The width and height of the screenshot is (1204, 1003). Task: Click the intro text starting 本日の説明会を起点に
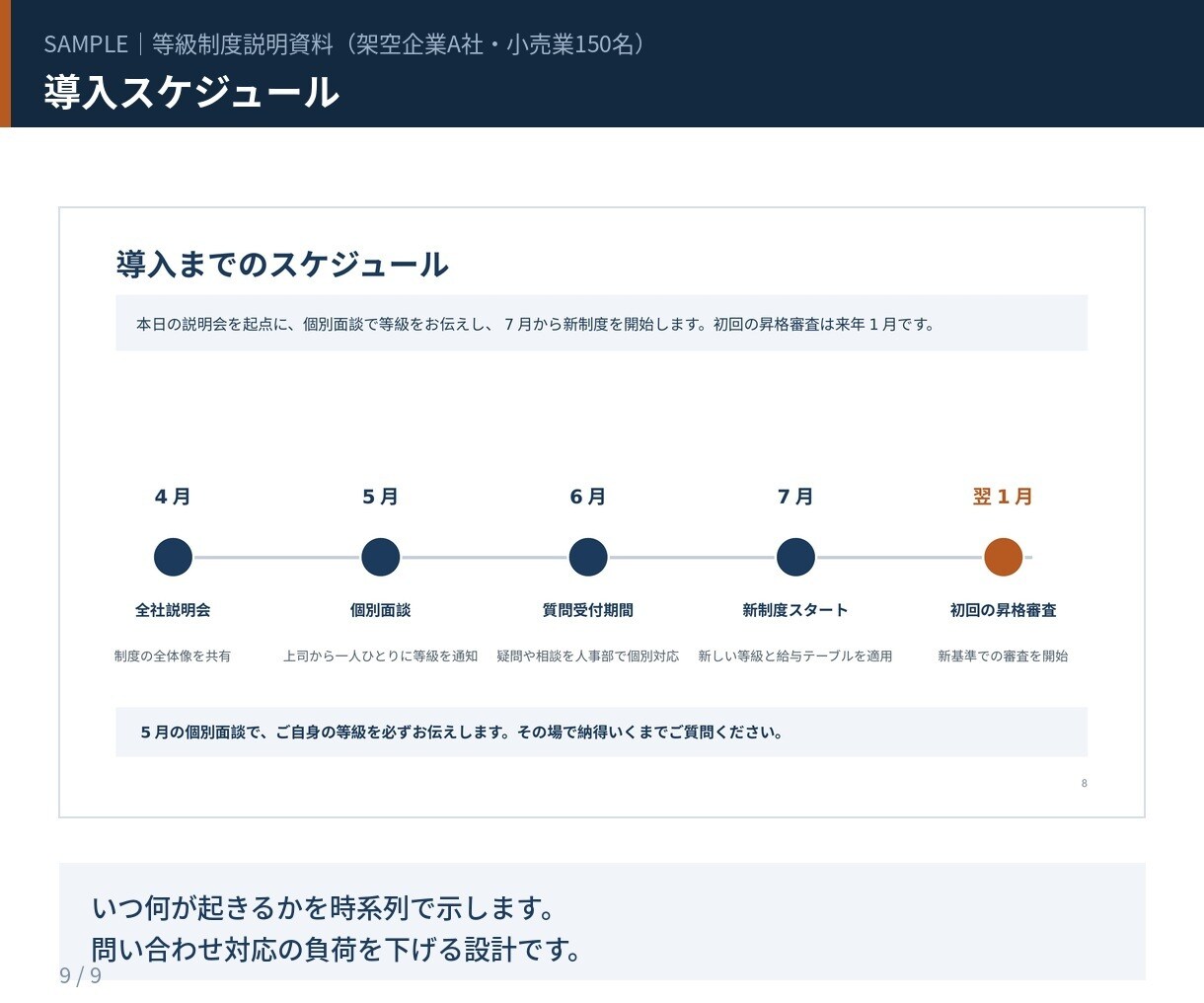[x=536, y=324]
